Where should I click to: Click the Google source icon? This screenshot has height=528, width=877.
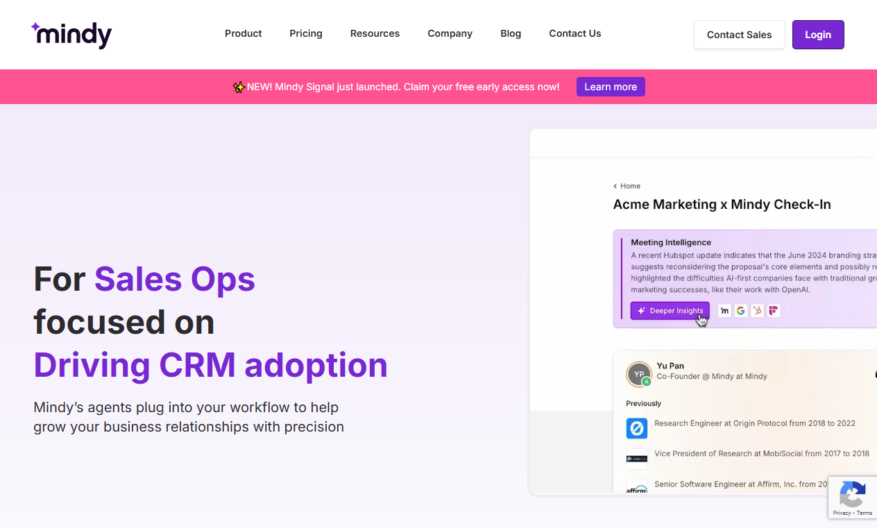point(741,310)
